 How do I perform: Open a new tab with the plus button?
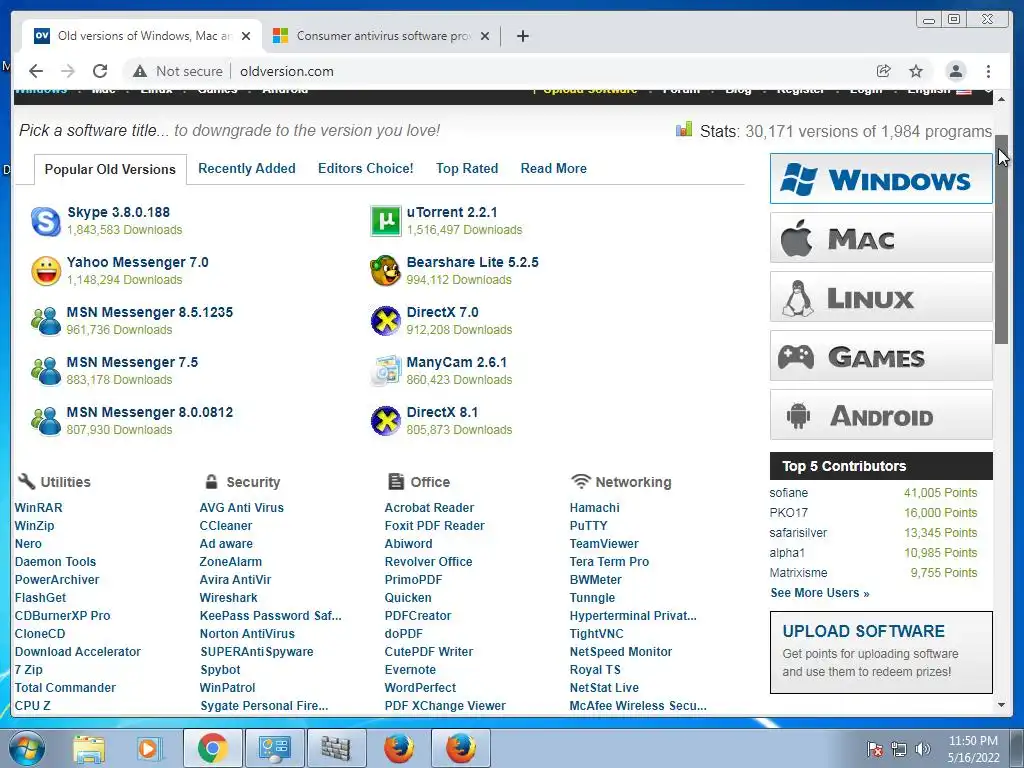coord(522,36)
